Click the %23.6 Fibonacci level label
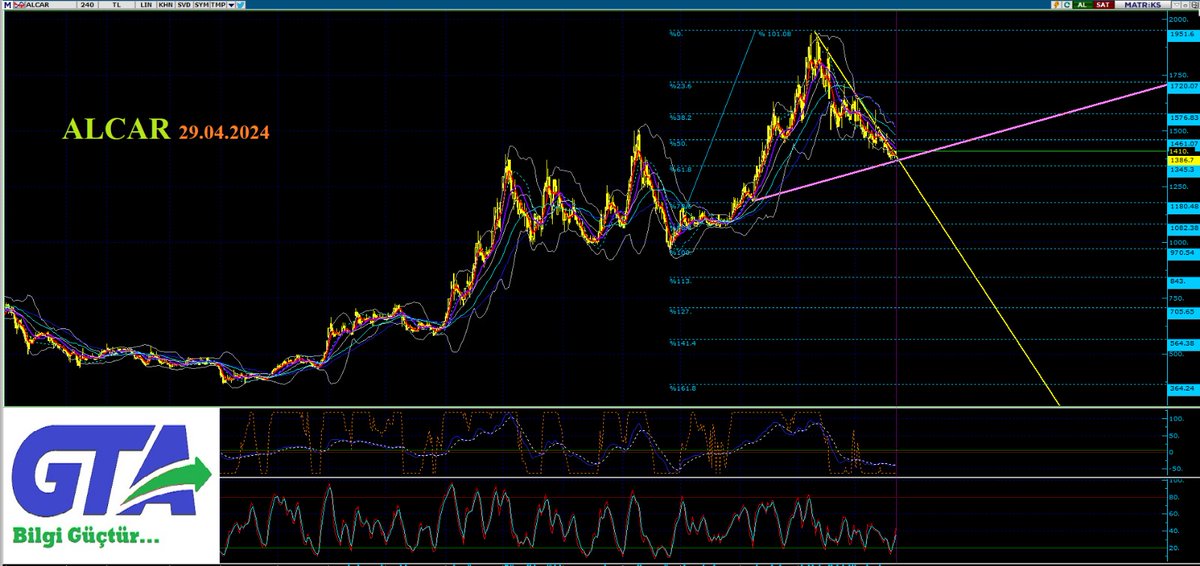This screenshot has height=566, width=1200. coord(682,86)
